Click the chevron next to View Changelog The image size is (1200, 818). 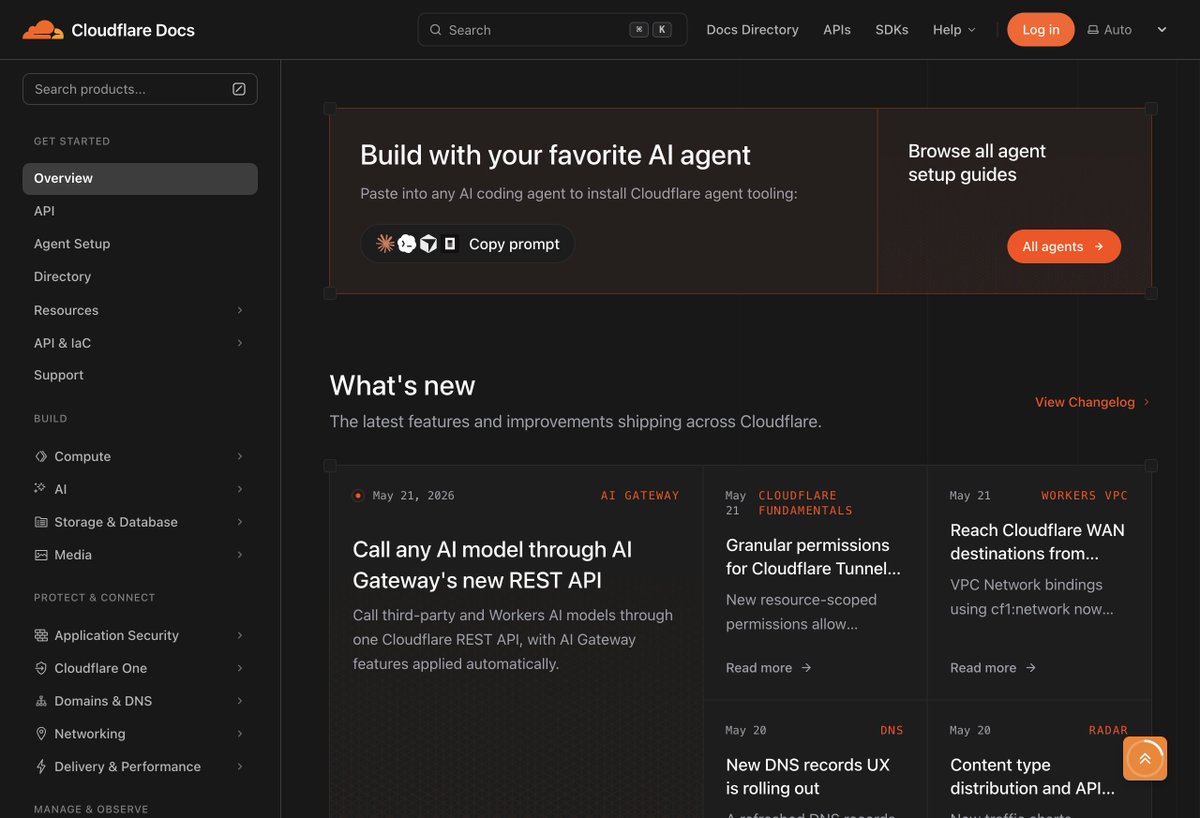[x=1146, y=402]
